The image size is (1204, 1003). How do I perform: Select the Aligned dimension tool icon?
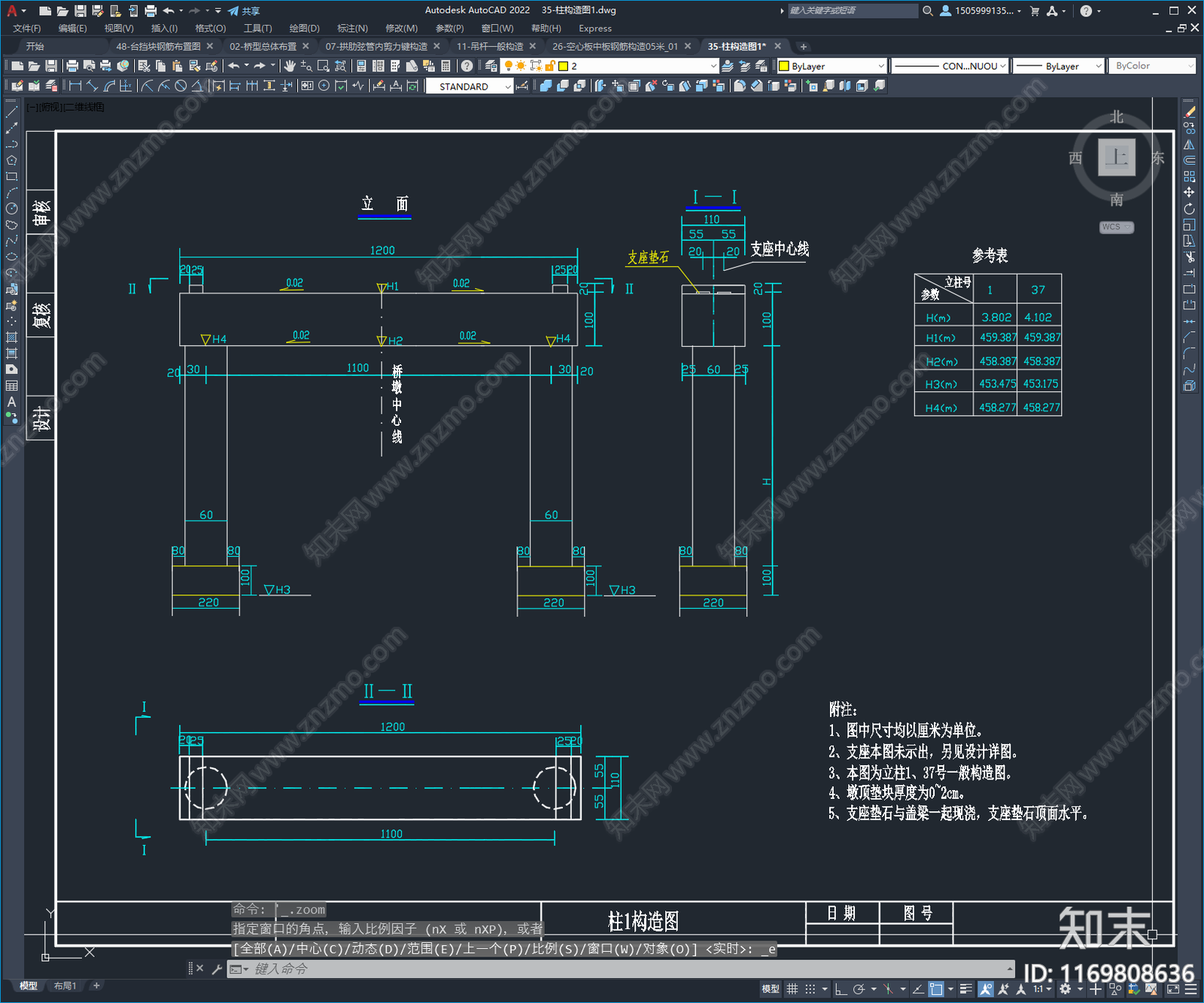point(92,87)
